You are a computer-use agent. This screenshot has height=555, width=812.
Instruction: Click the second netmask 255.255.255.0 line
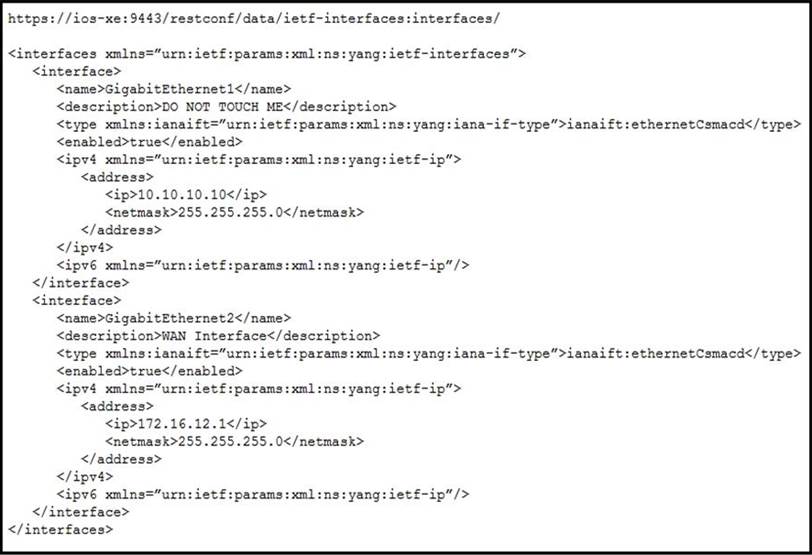tap(234, 441)
